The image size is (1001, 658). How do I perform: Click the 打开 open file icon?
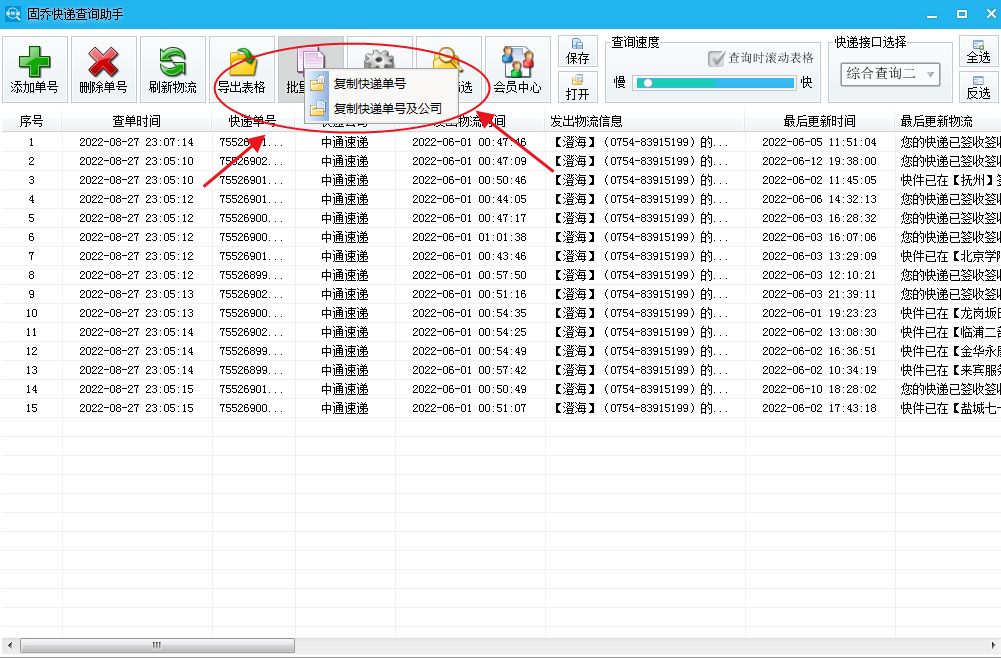coord(580,88)
